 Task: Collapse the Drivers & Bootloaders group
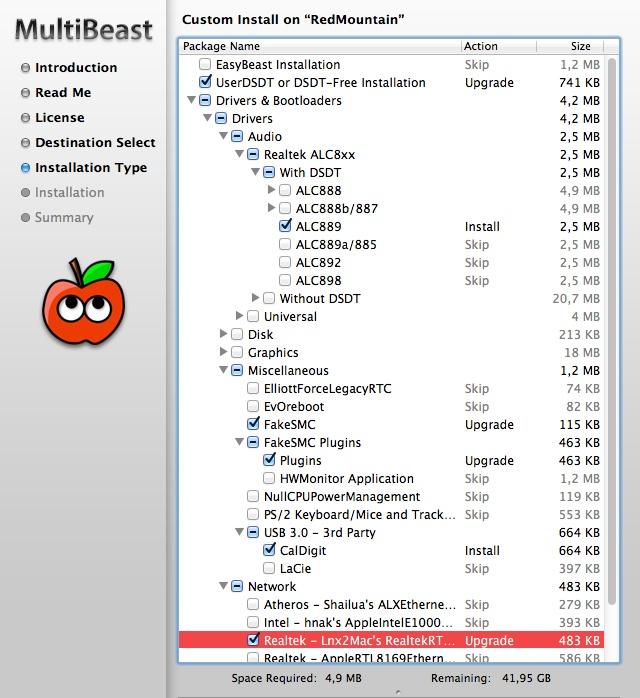[x=191, y=100]
